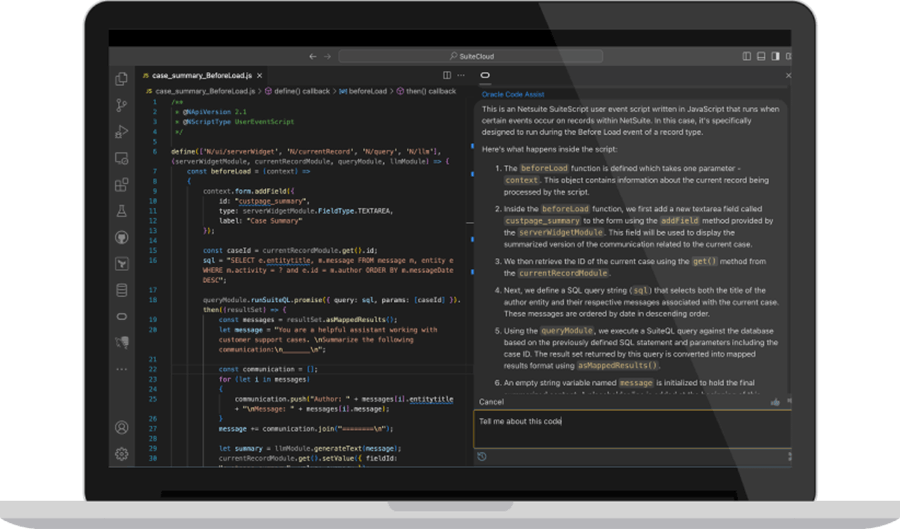The height and width of the screenshot is (529, 900).
Task: Open the Run and Debug view
Action: (122, 131)
